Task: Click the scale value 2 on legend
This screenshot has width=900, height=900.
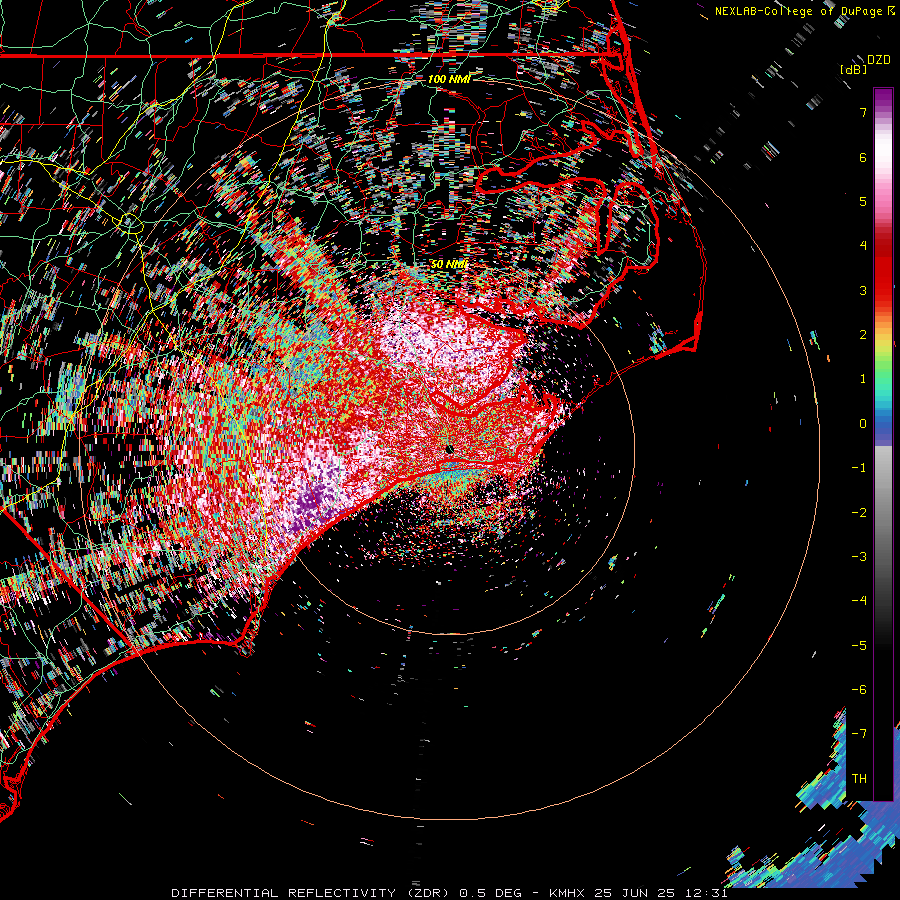Action: [x=863, y=335]
